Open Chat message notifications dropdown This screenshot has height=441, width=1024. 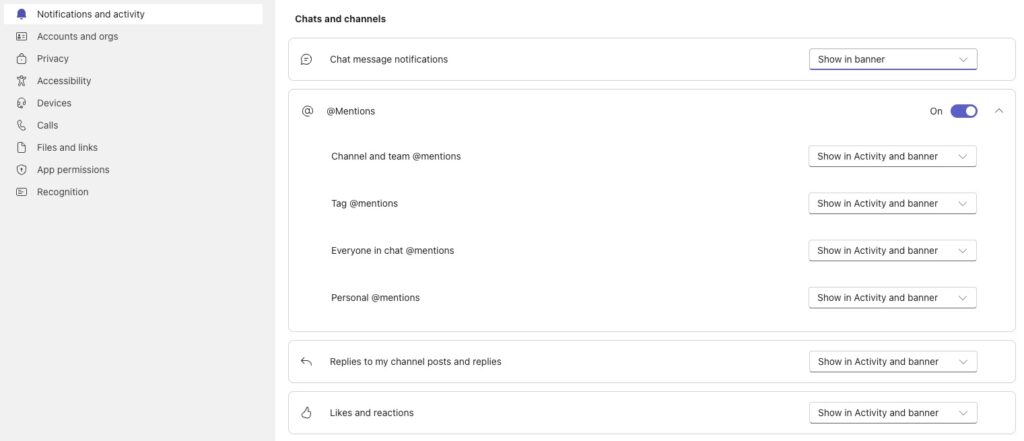click(x=892, y=59)
